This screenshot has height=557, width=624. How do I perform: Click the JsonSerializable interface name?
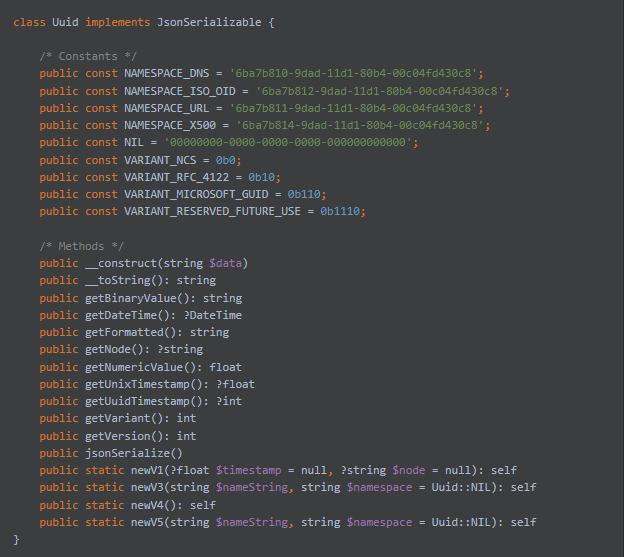click(209, 22)
